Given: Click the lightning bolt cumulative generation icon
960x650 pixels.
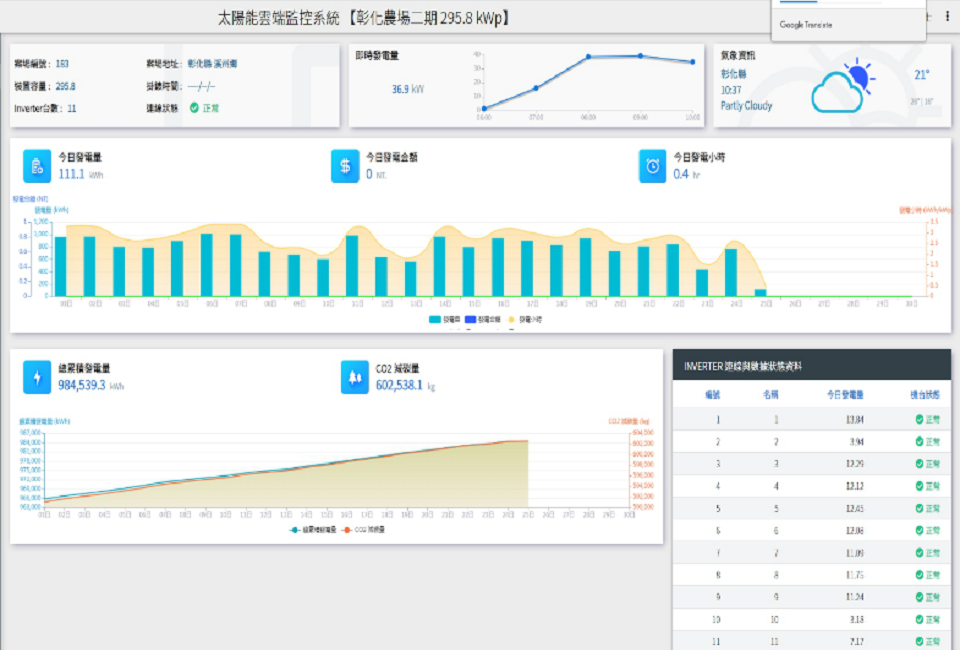Looking at the screenshot, I should 37,377.
